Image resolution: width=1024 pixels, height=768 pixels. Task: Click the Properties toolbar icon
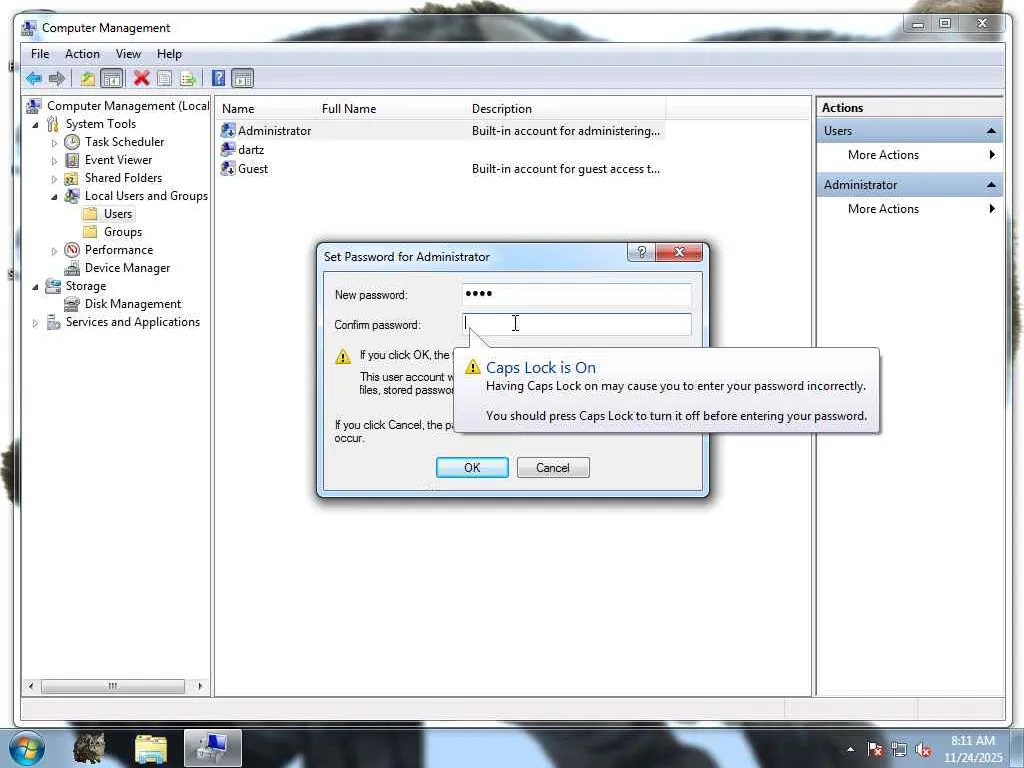click(x=165, y=79)
